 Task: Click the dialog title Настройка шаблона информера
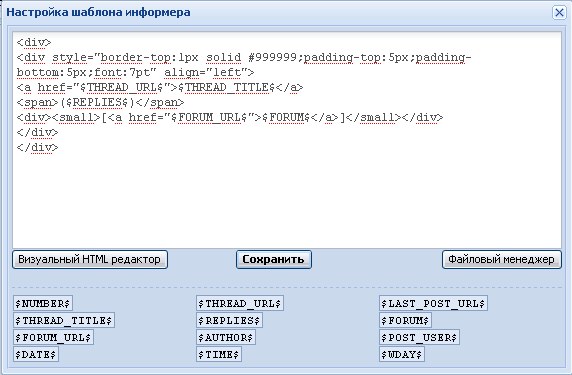[98, 12]
